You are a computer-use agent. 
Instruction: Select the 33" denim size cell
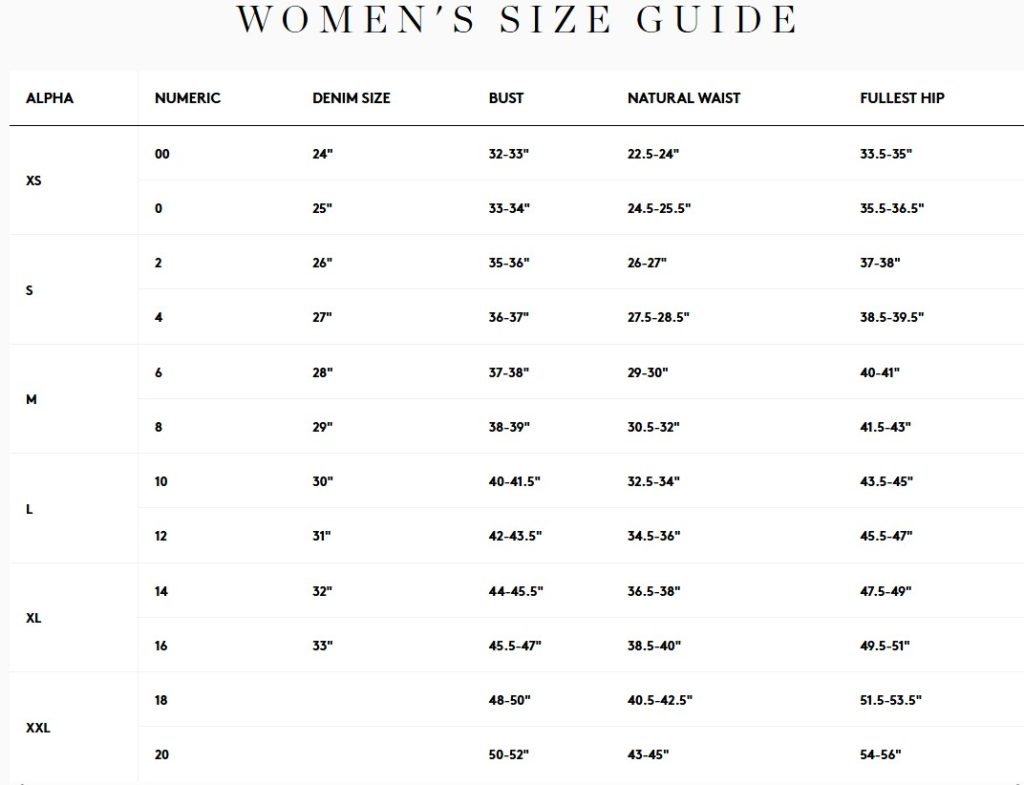[x=322, y=646]
